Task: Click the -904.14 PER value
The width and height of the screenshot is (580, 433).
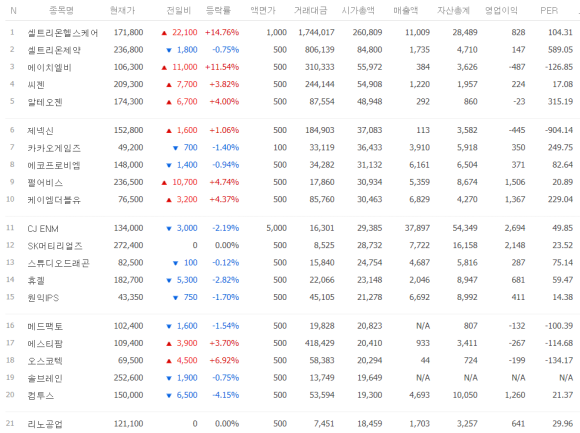Action: pyautogui.click(x=559, y=130)
